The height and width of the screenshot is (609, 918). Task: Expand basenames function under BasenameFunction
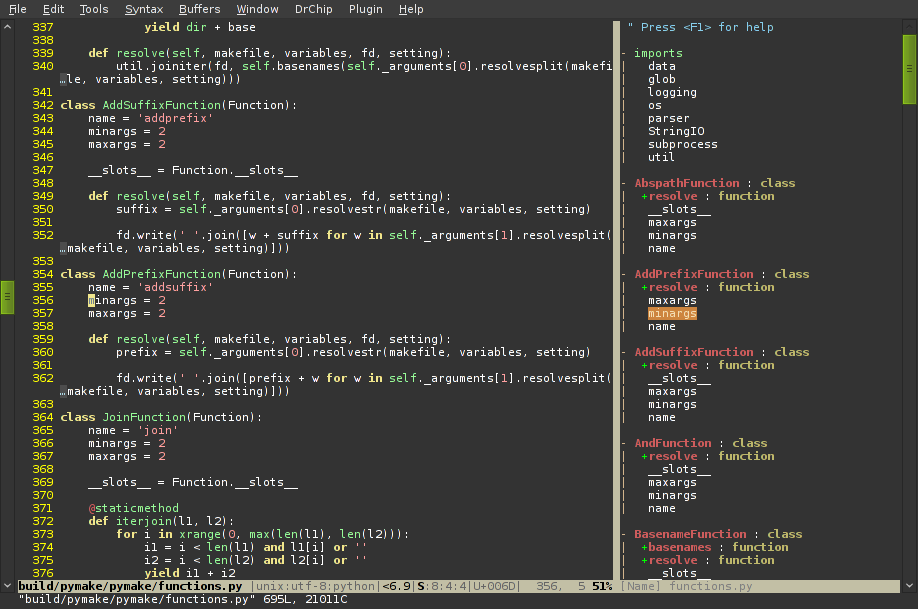645,547
